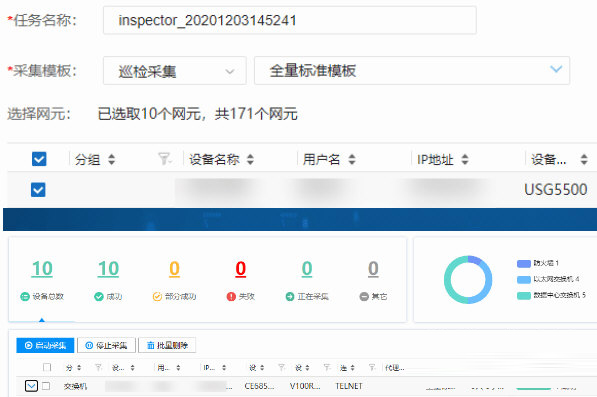Open the filter beside the 连 column

tap(372, 367)
